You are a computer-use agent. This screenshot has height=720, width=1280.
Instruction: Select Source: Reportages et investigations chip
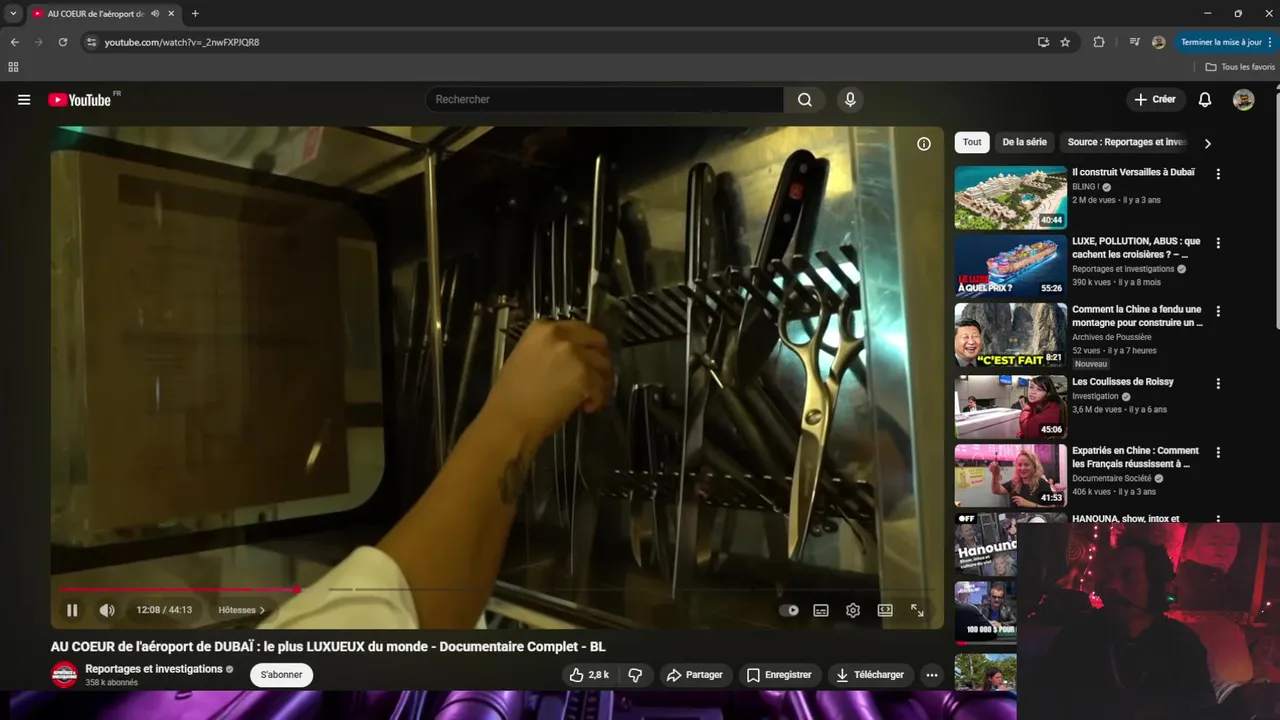tap(1127, 142)
